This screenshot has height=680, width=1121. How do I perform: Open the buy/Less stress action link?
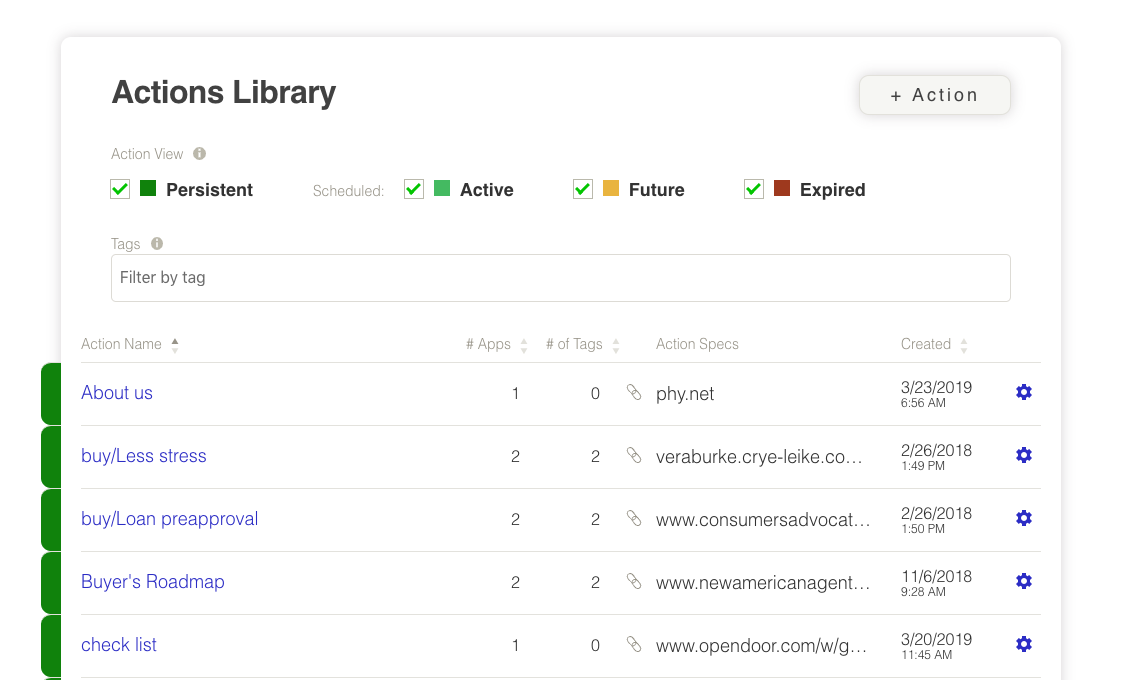click(143, 456)
